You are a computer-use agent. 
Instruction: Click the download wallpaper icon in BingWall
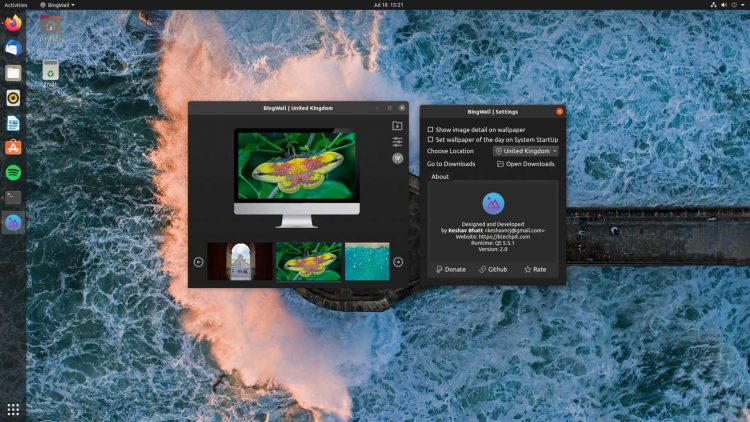(x=397, y=125)
